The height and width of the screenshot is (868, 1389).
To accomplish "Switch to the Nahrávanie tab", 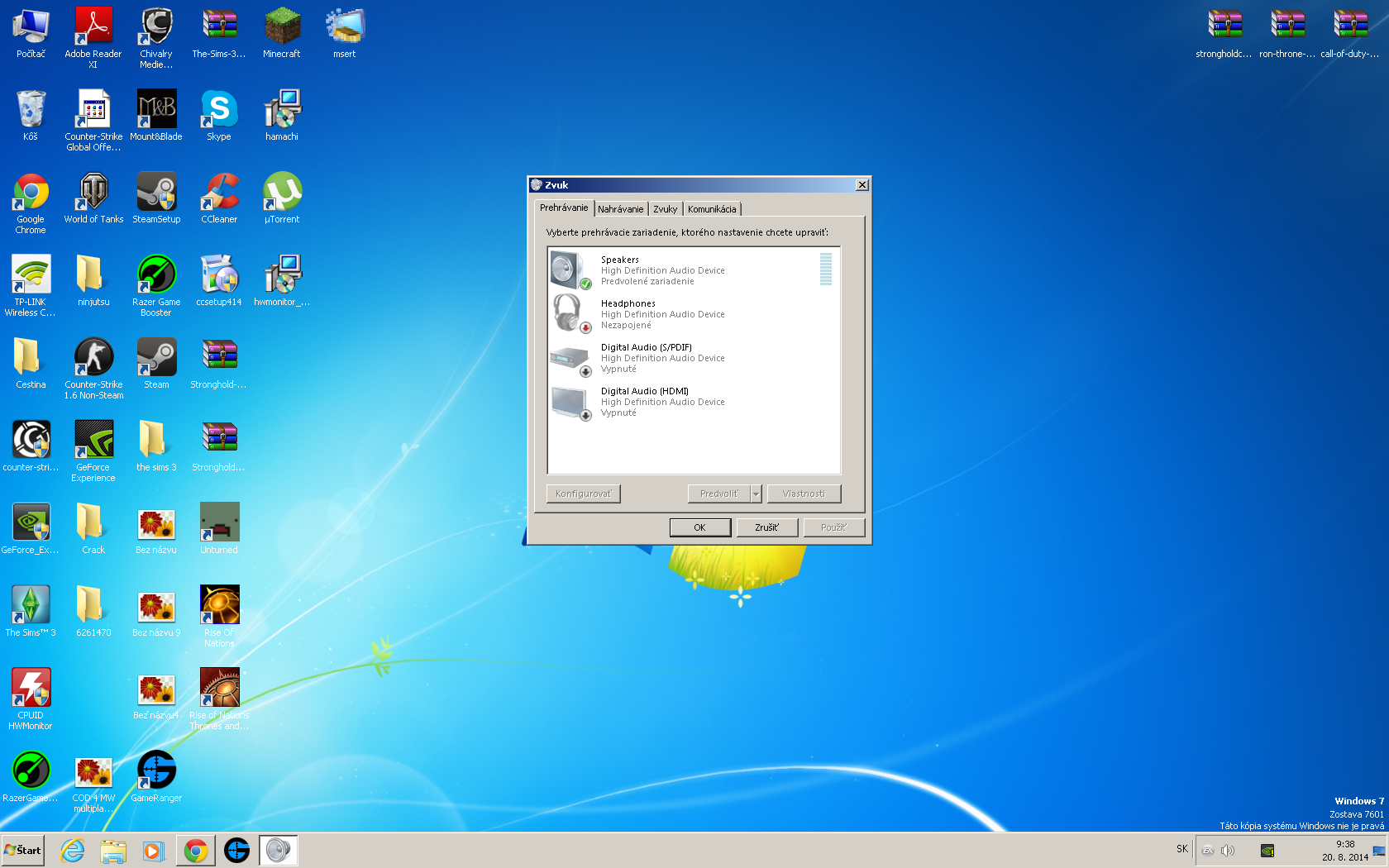I will click(x=620, y=209).
